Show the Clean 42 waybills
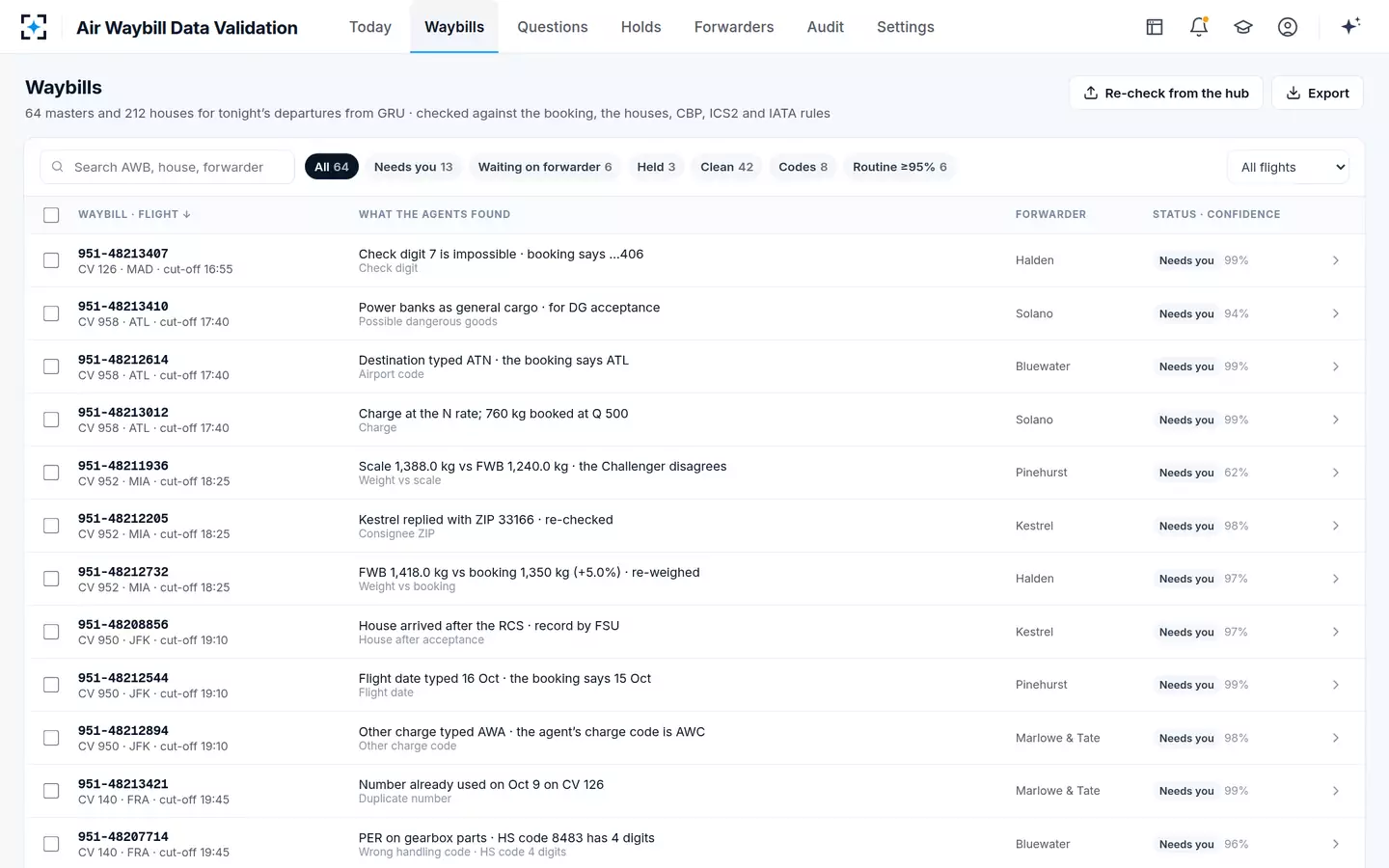The height and width of the screenshot is (868, 1389). click(726, 167)
